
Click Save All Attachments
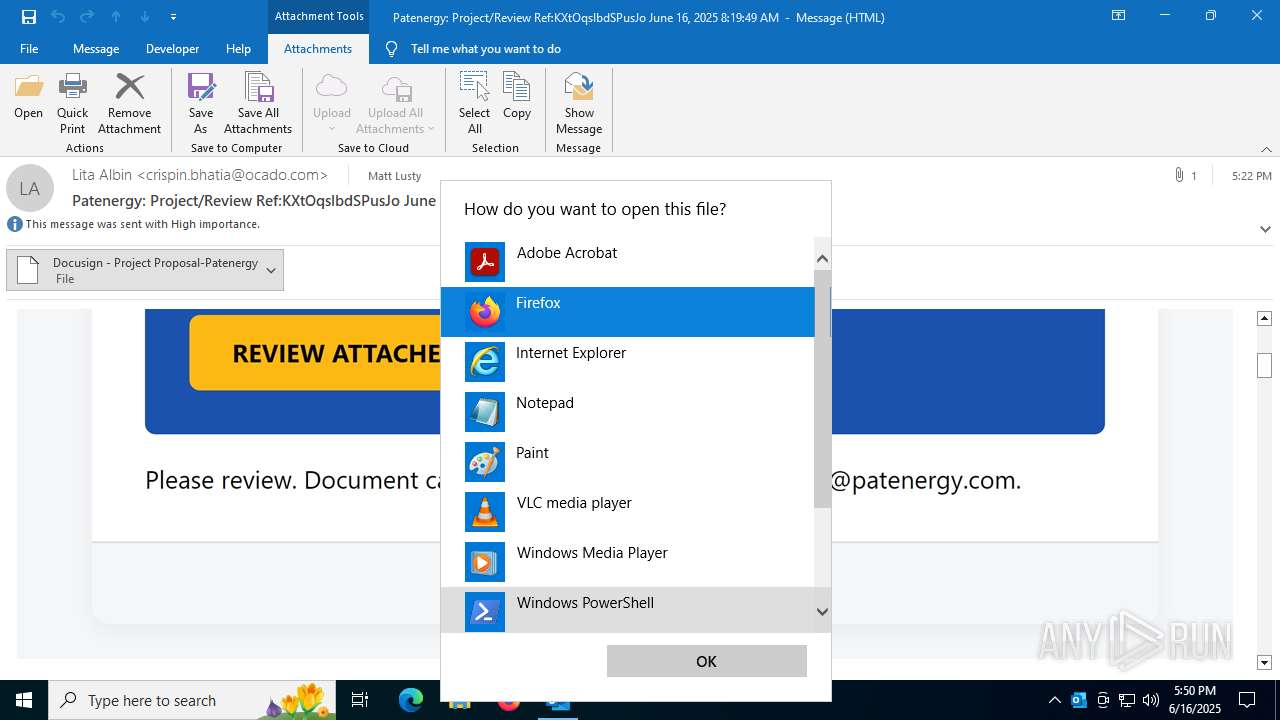tap(258, 103)
